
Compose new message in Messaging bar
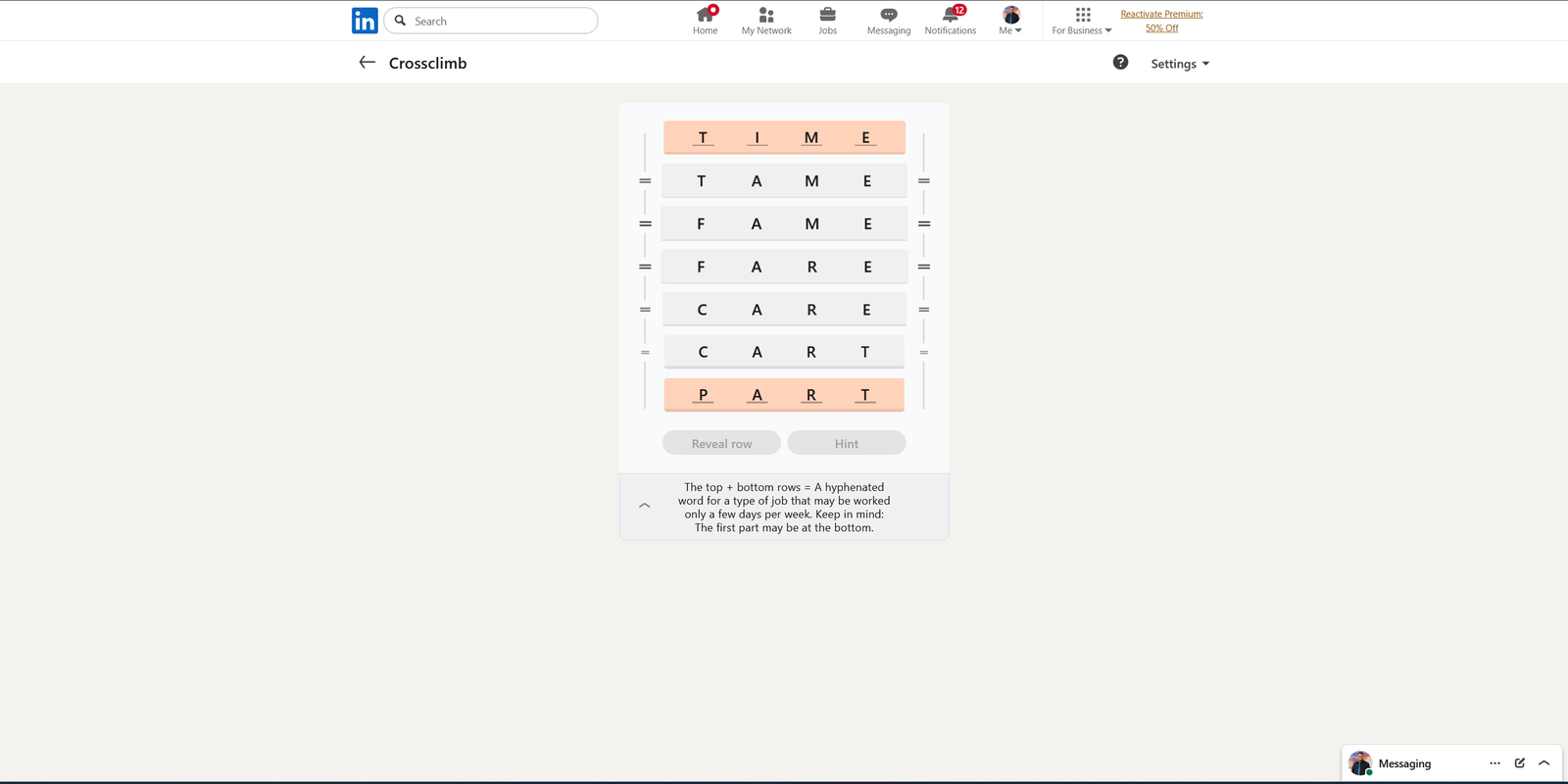tap(1520, 763)
